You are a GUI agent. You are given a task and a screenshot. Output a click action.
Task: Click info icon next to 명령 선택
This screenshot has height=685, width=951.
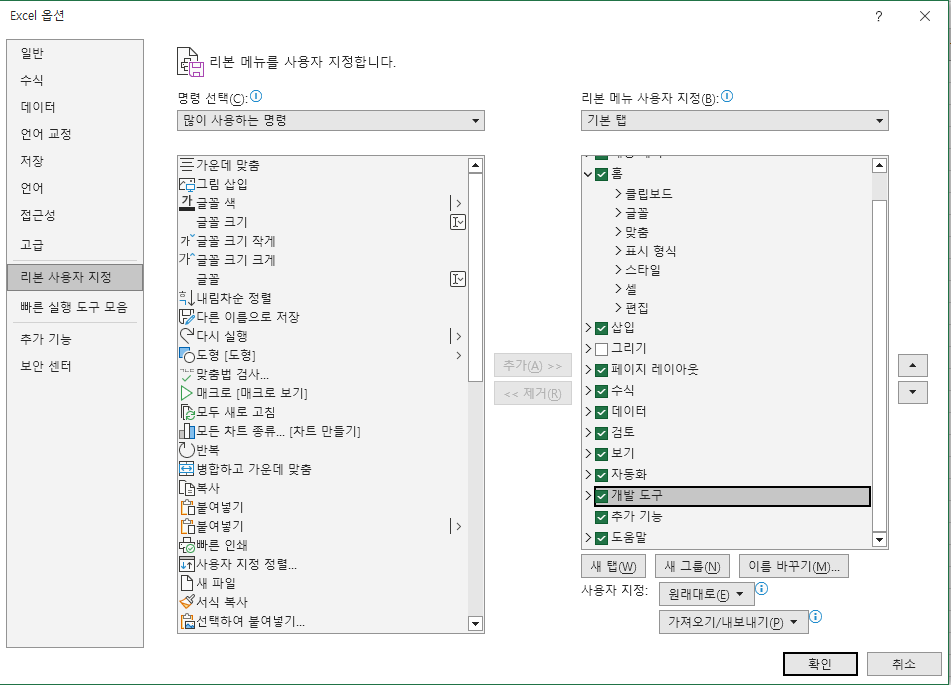256,96
